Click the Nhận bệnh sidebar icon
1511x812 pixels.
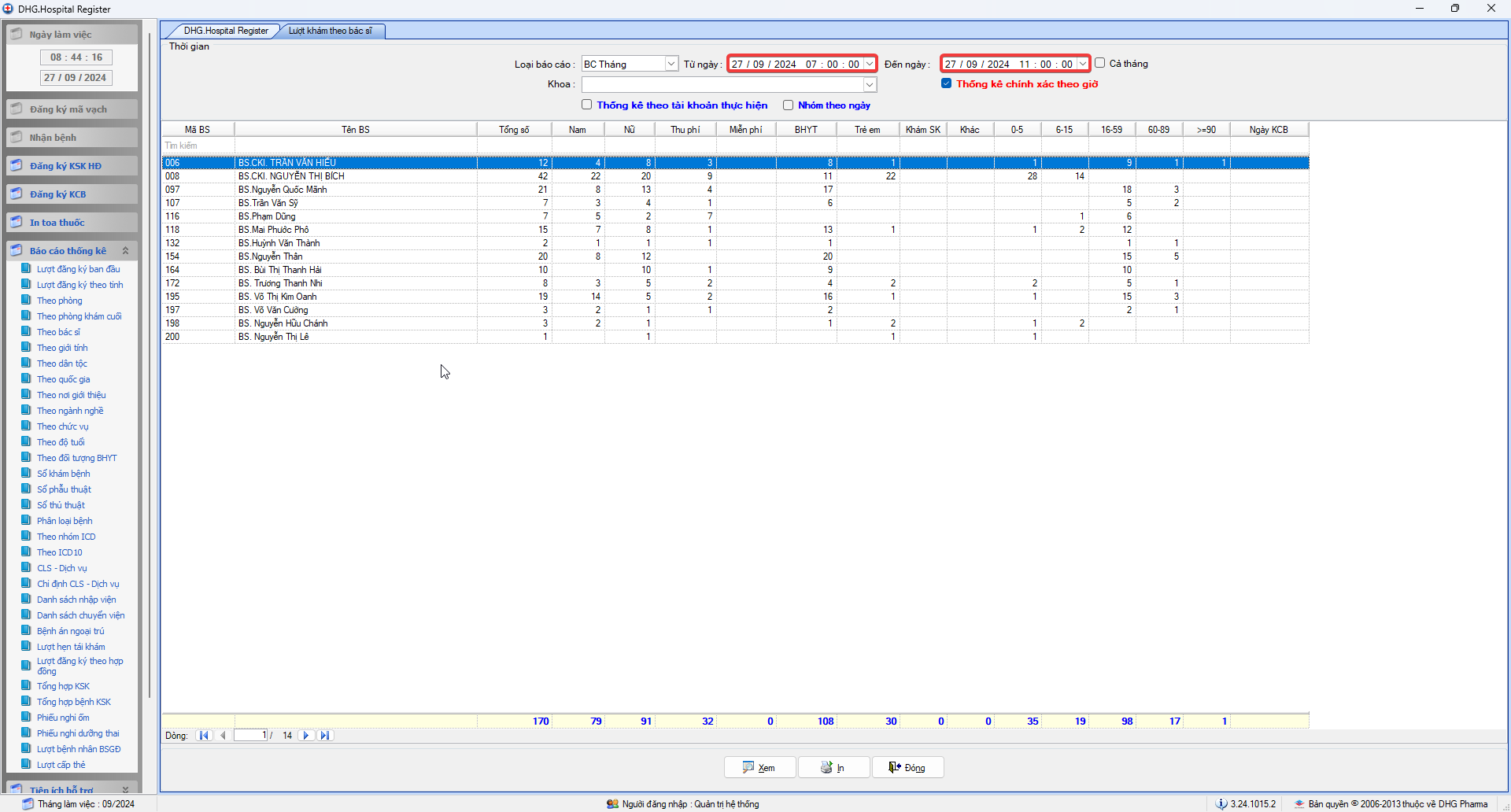coord(17,137)
